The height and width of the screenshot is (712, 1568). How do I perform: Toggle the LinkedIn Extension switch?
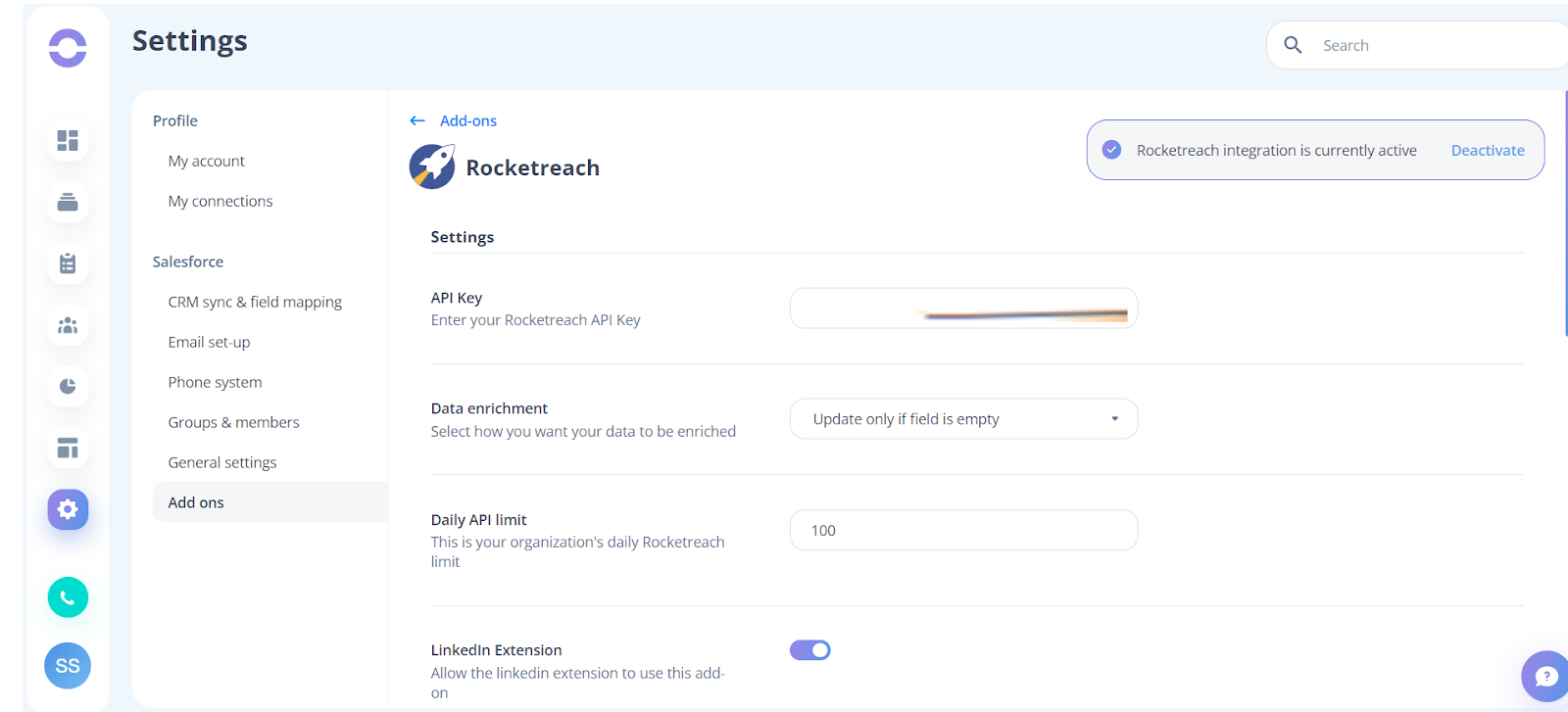810,650
